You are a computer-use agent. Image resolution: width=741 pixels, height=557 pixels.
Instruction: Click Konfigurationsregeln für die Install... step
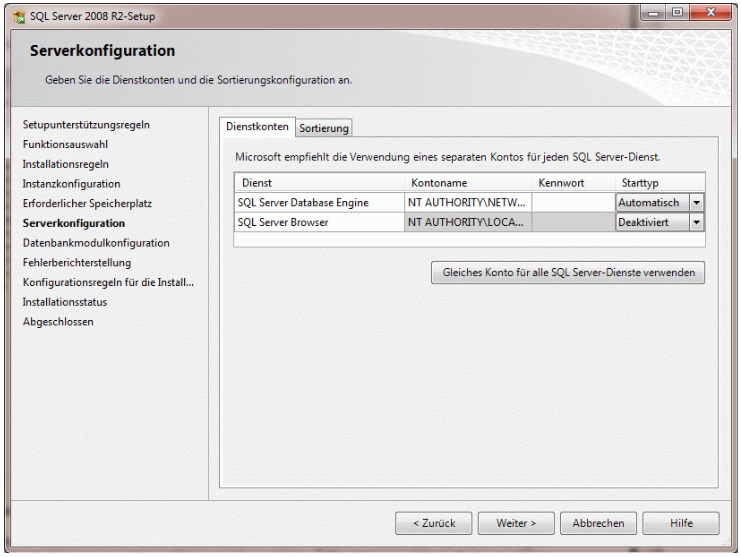[x=108, y=283]
